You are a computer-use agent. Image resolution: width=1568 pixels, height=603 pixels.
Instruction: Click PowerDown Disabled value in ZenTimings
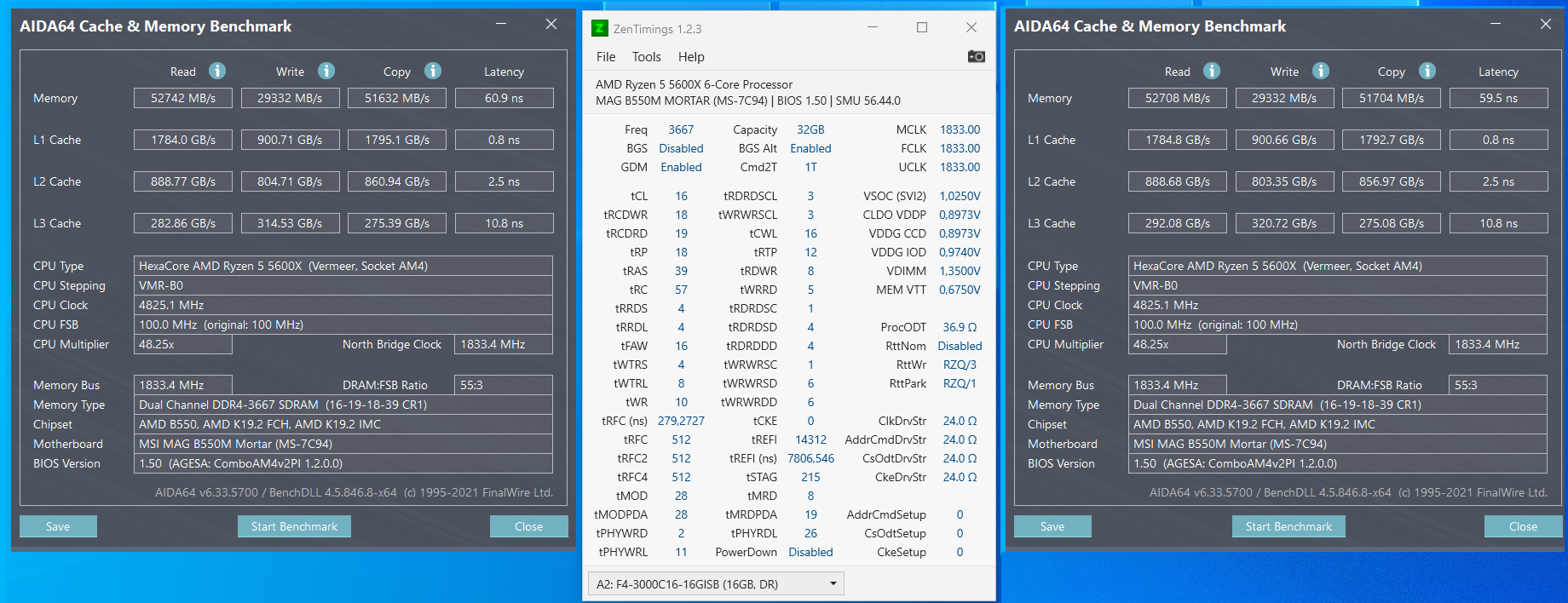coord(810,552)
